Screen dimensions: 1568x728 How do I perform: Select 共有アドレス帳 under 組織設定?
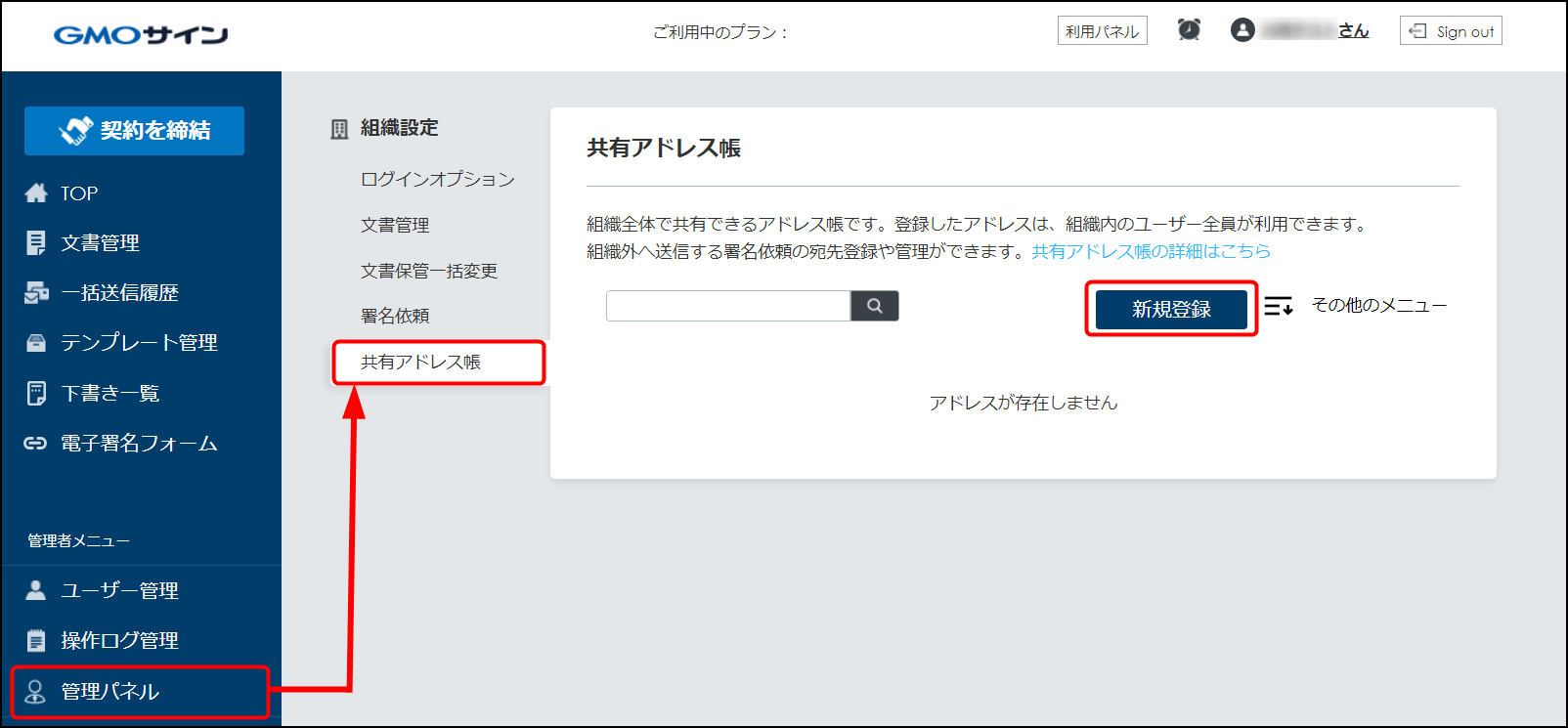point(420,362)
